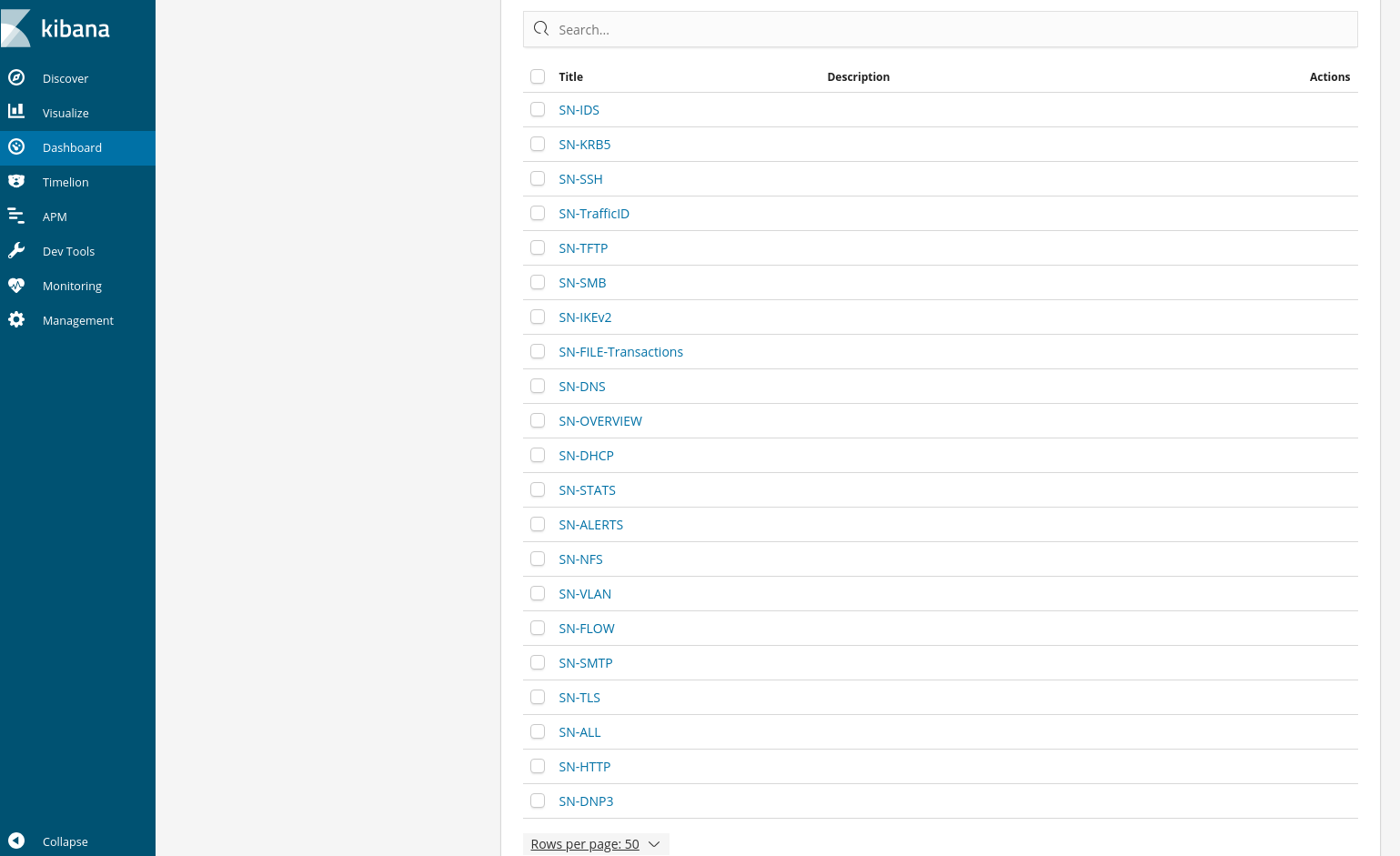Open the SN-SMB dashboard

[x=582, y=283]
